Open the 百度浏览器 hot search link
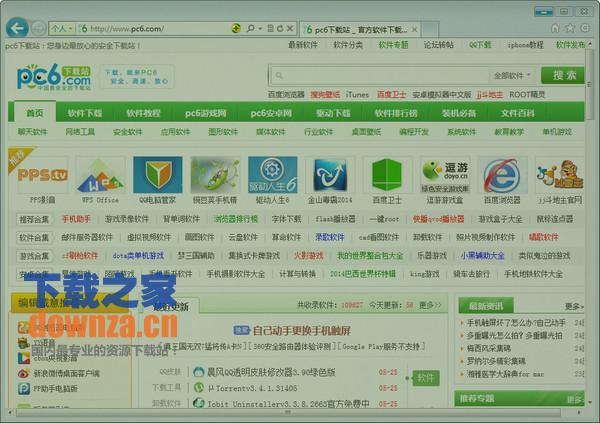This screenshot has width=600, height=423. (x=286, y=94)
